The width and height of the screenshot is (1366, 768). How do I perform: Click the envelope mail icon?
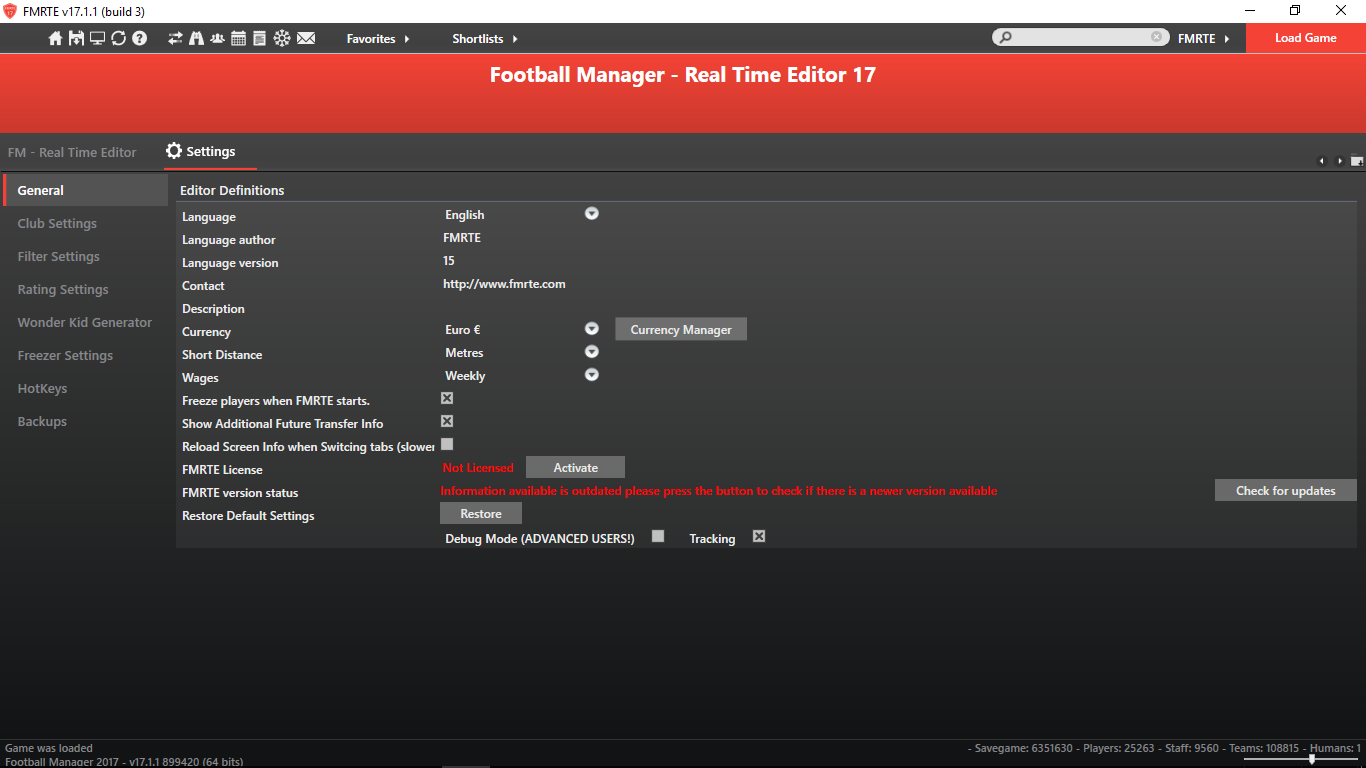(306, 38)
